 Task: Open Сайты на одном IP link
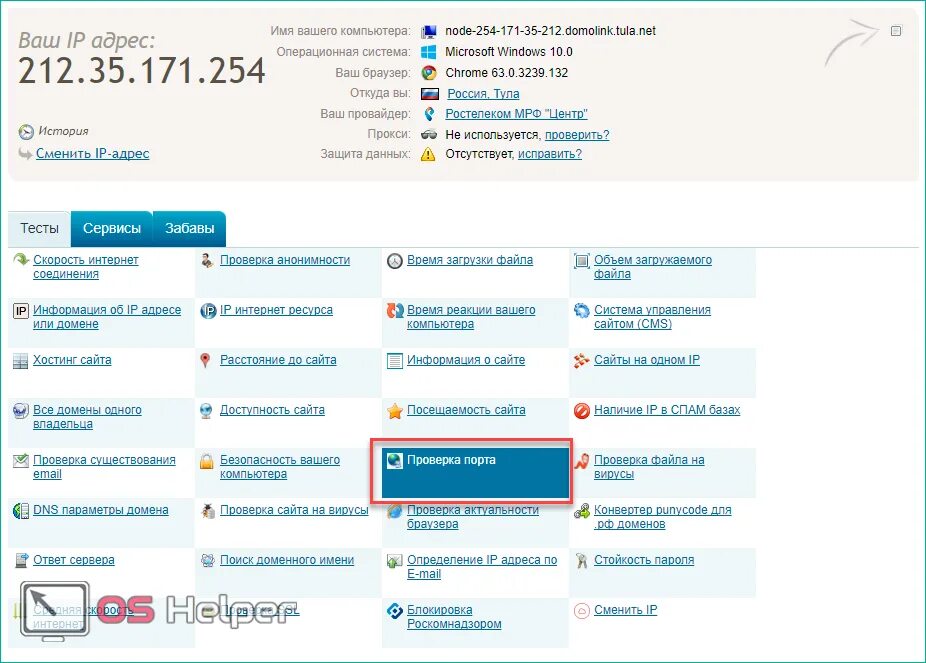(x=647, y=360)
